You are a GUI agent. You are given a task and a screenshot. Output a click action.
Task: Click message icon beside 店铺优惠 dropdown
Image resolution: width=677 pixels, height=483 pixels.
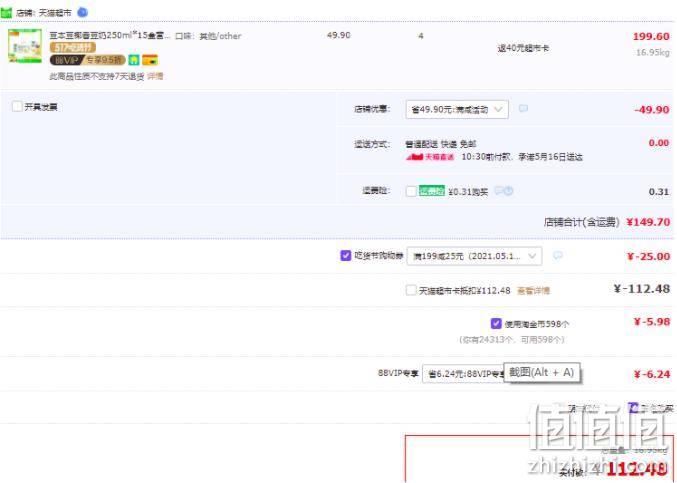523,108
